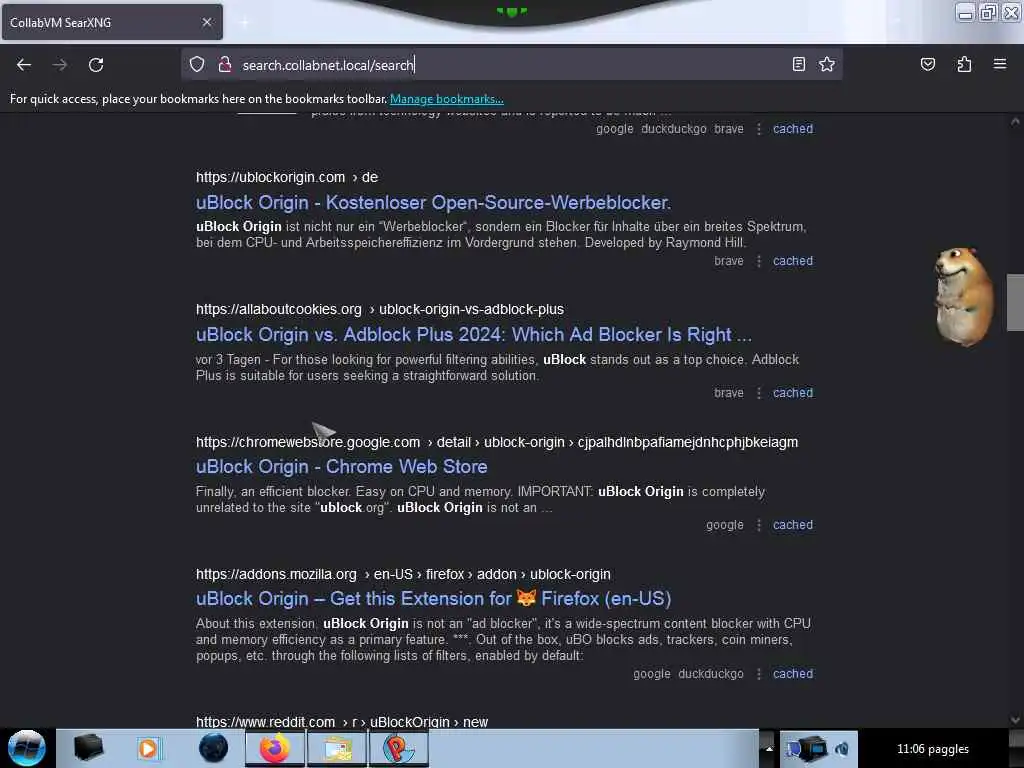Open uBlock Origin vs. Adblock Plus 2024 result

tap(473, 334)
